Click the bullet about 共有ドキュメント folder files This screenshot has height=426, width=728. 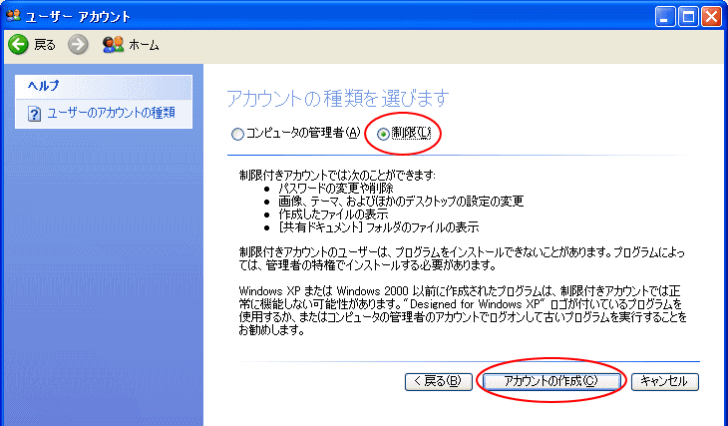click(x=378, y=227)
